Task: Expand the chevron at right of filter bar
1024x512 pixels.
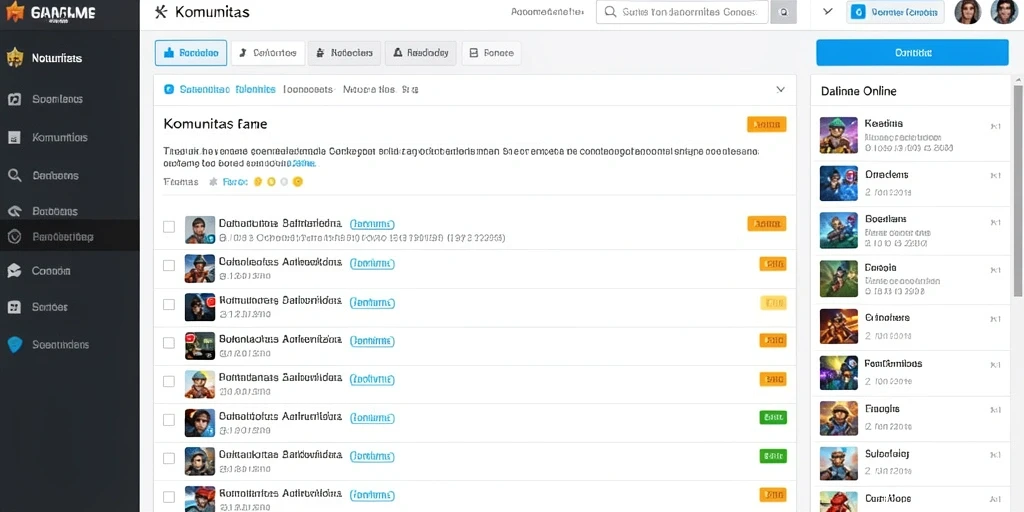Action: (780, 89)
